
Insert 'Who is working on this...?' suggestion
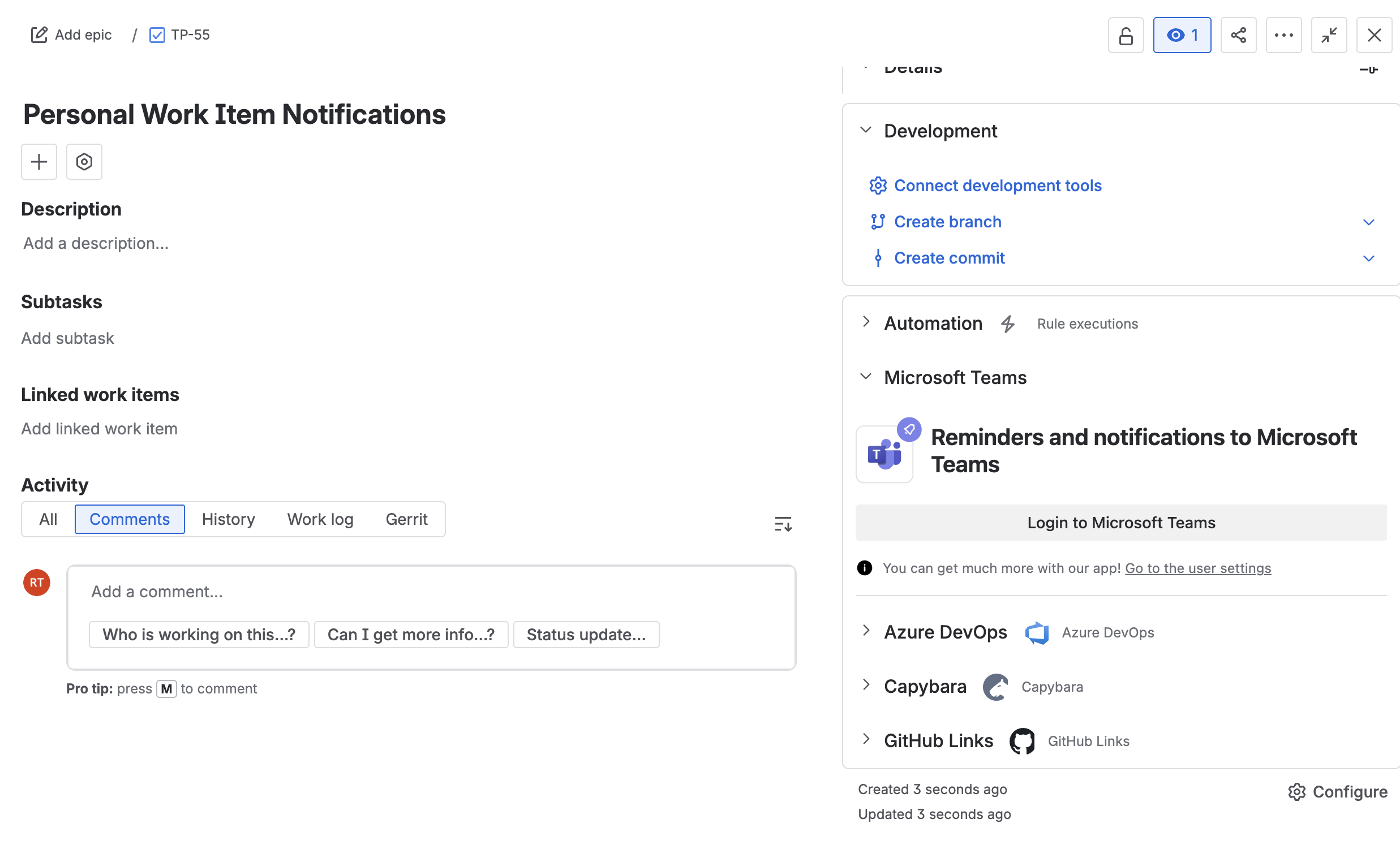click(x=199, y=635)
